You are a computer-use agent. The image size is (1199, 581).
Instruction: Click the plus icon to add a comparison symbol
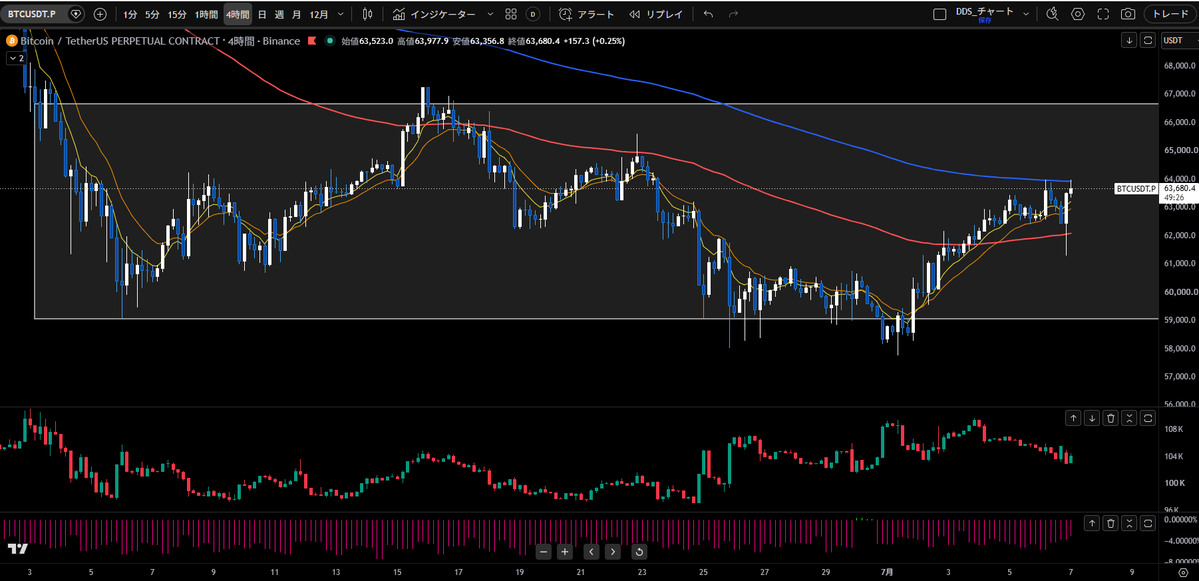coord(100,14)
